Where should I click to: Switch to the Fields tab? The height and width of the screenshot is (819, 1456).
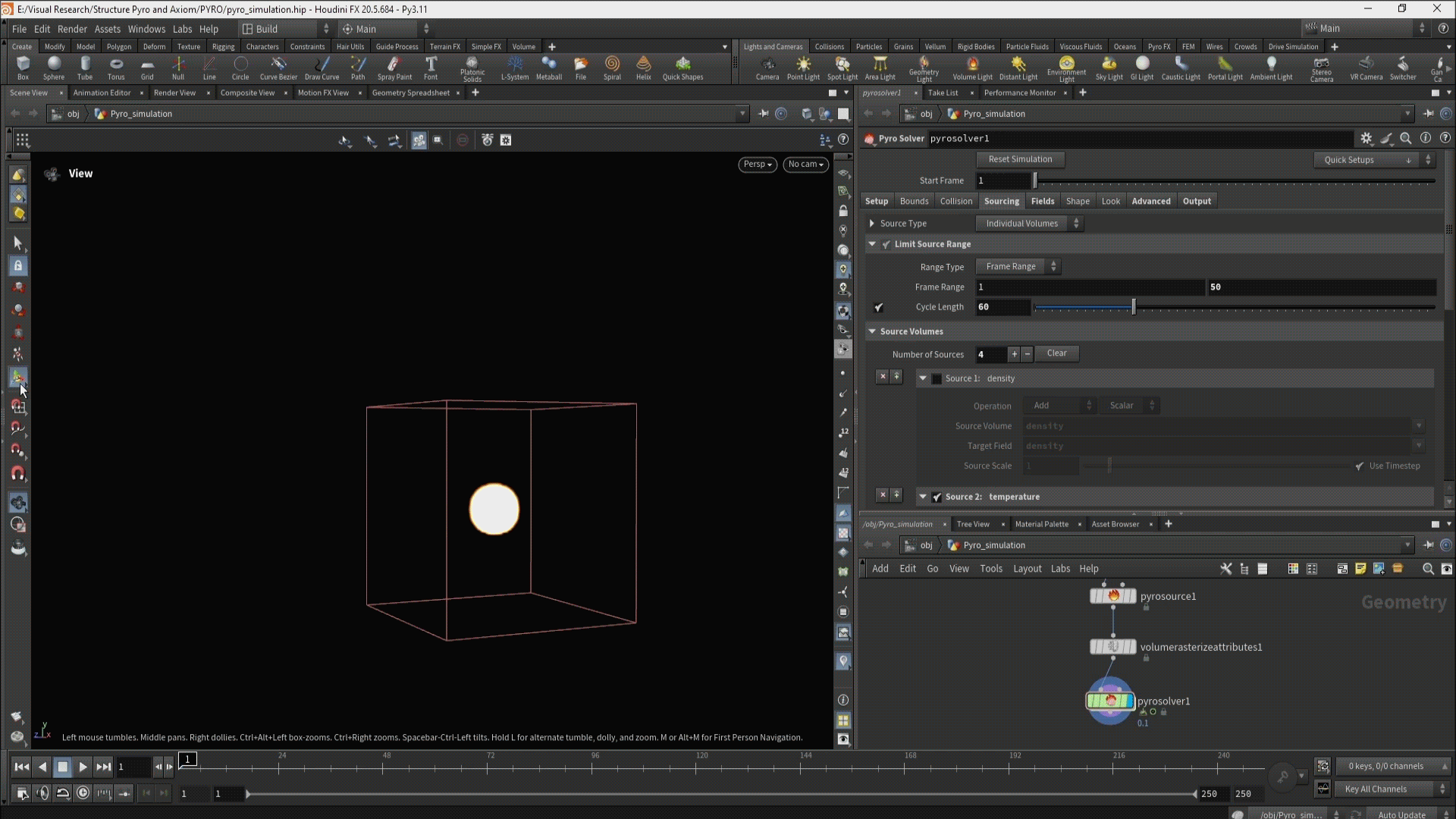(x=1042, y=201)
